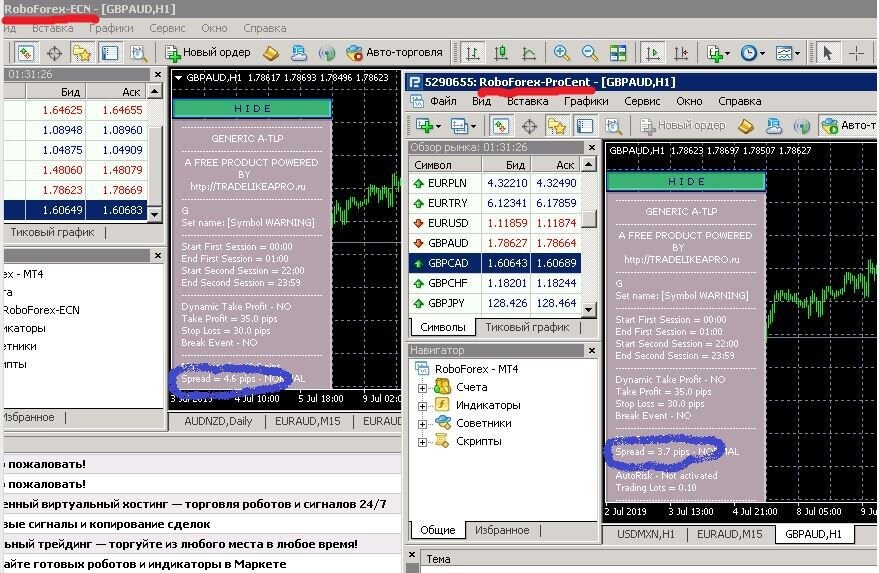Screen dimensions: 879x573
Task: Open USDMXN,H1 chart tab
Action: [x=645, y=534]
